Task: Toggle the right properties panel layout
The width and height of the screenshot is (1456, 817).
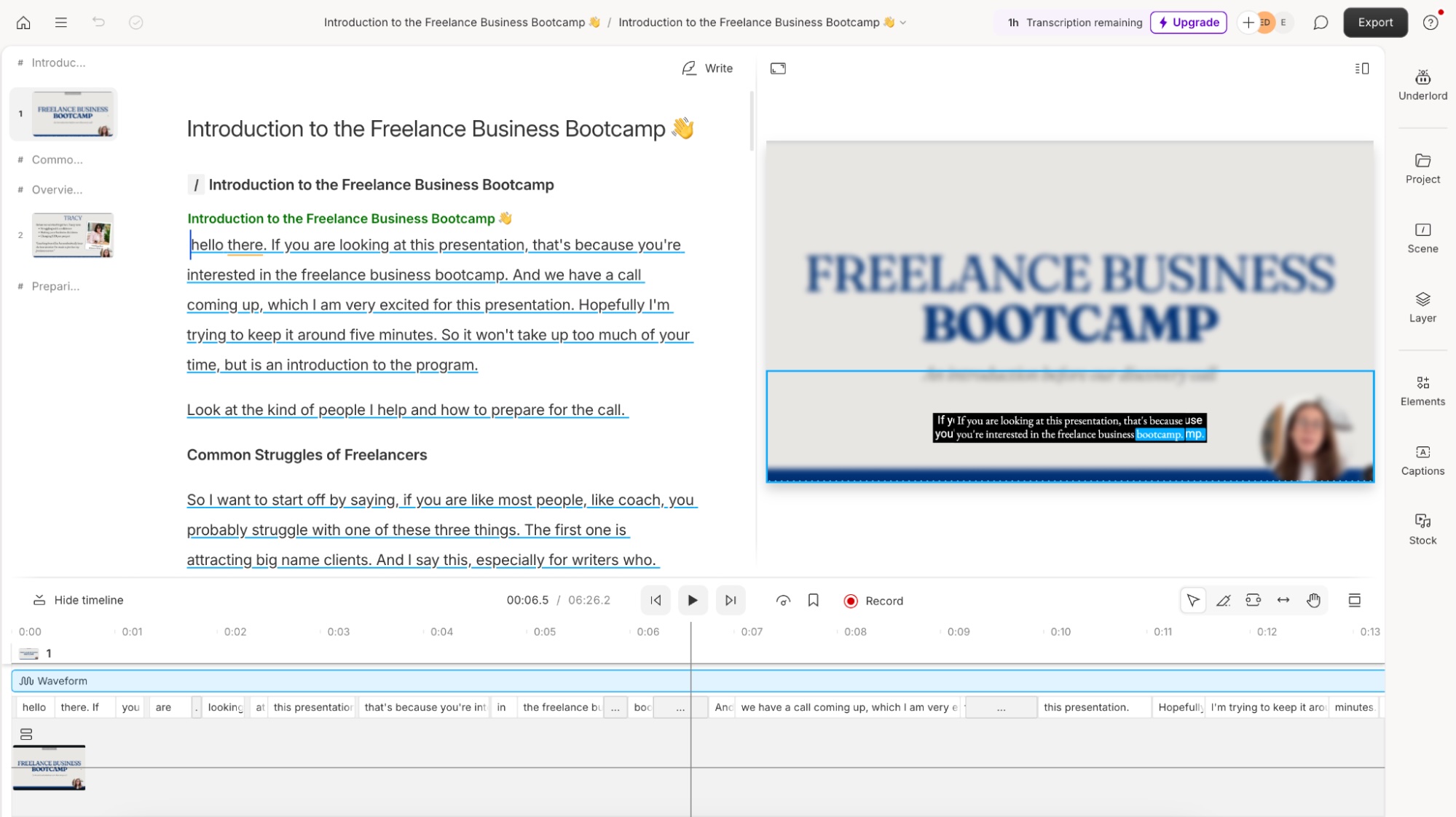Action: click(1361, 68)
